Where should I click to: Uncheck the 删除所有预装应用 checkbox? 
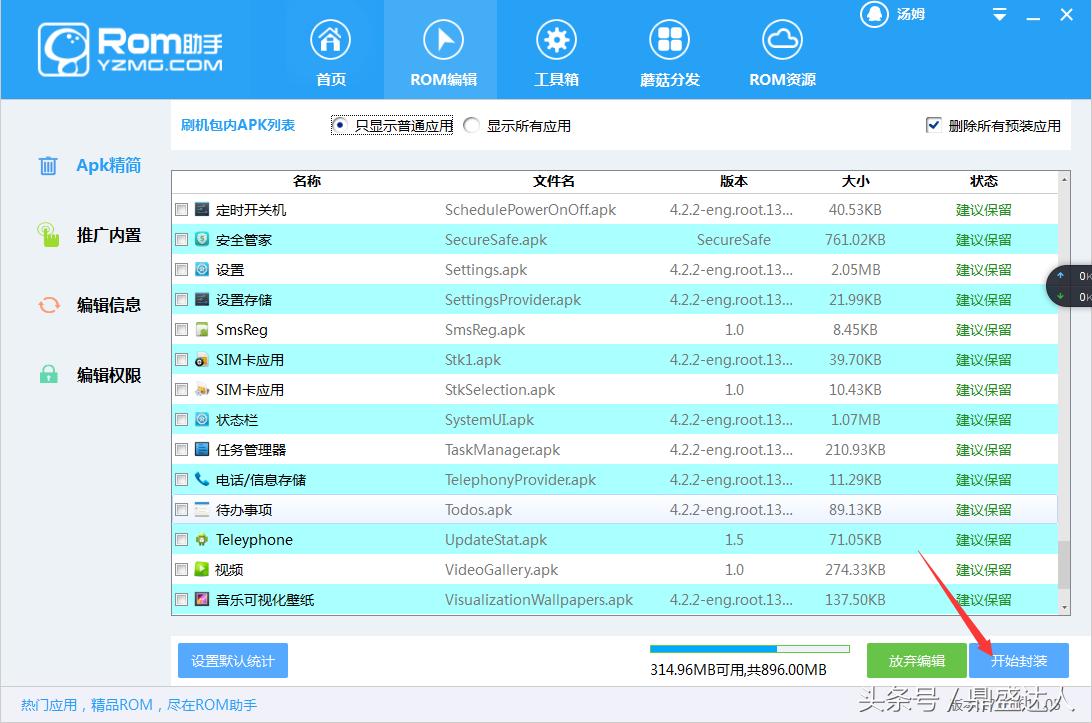click(x=933, y=126)
